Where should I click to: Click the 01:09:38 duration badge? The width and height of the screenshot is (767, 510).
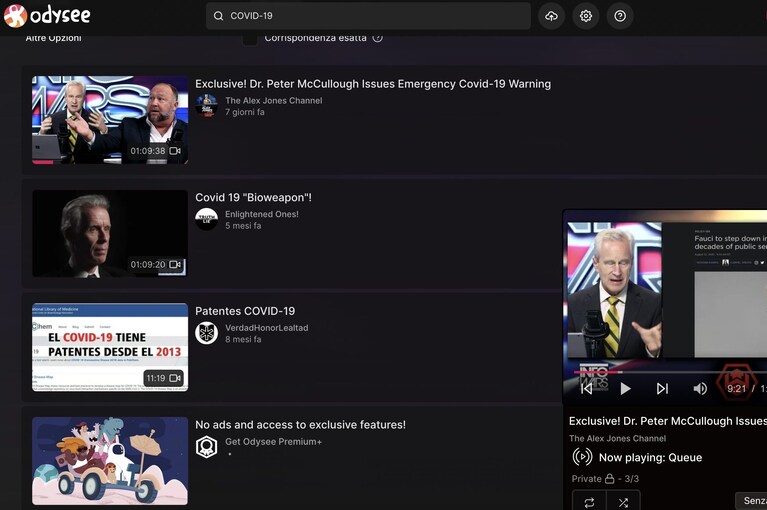[156, 151]
